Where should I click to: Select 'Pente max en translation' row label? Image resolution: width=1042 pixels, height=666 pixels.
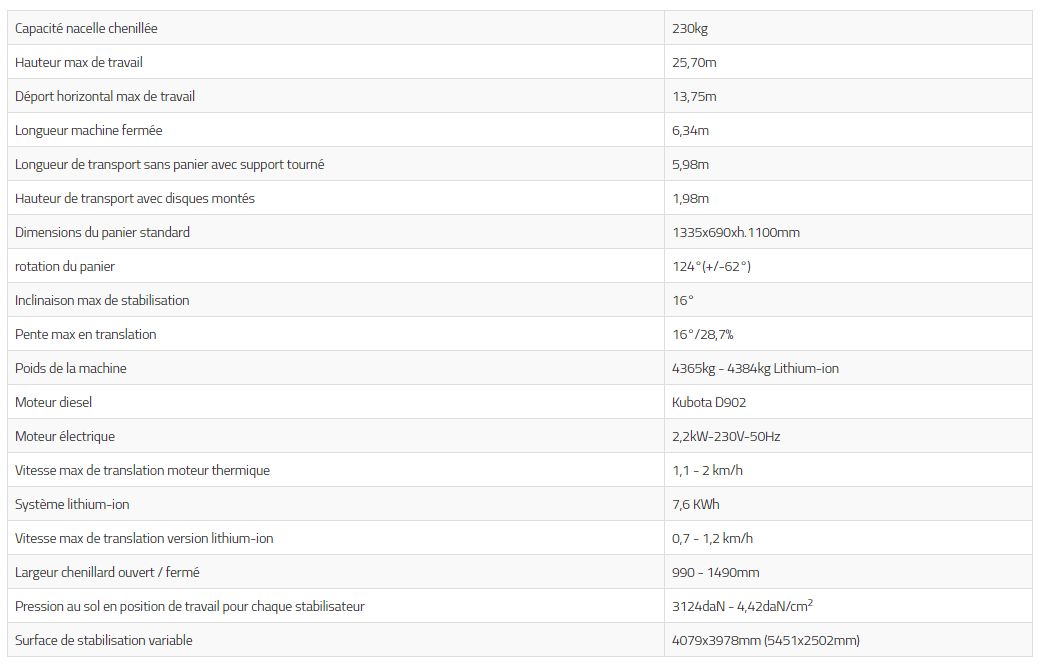click(86, 334)
